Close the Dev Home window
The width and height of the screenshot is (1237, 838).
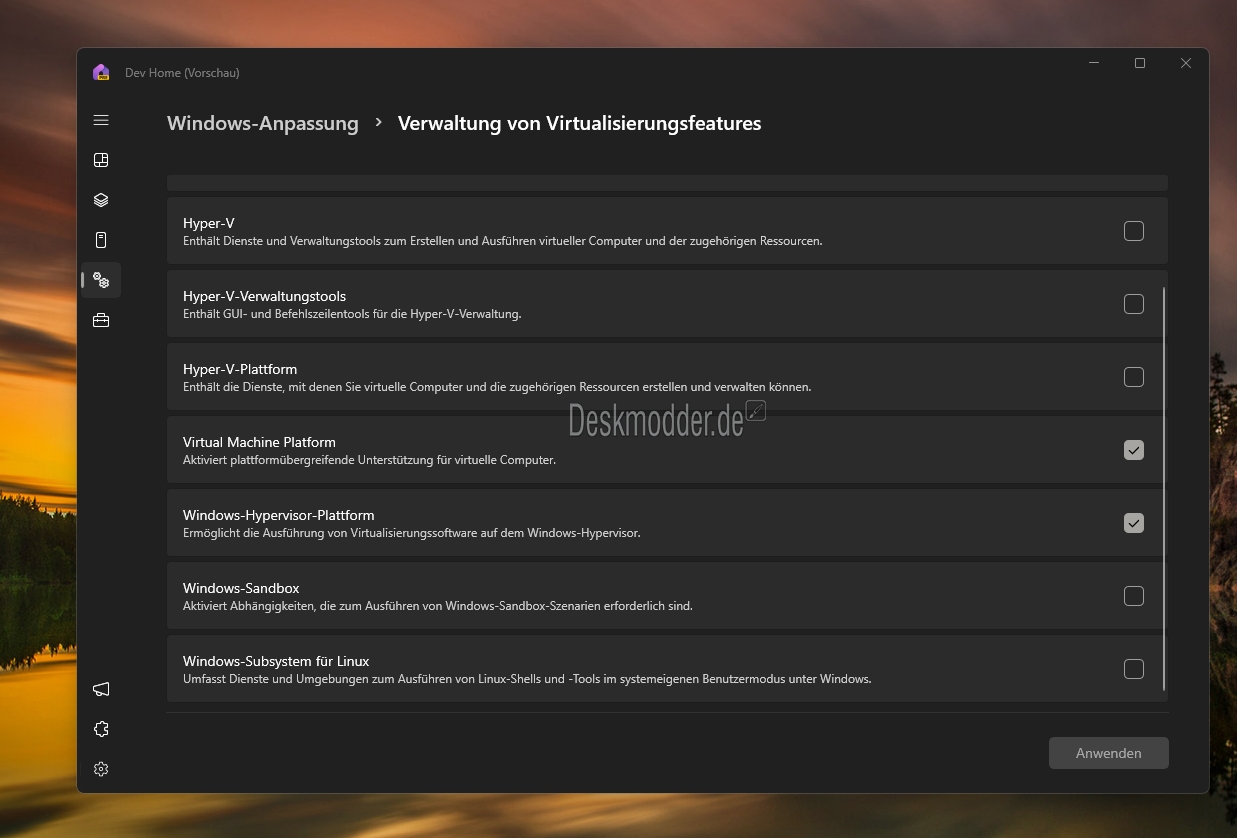point(1186,63)
